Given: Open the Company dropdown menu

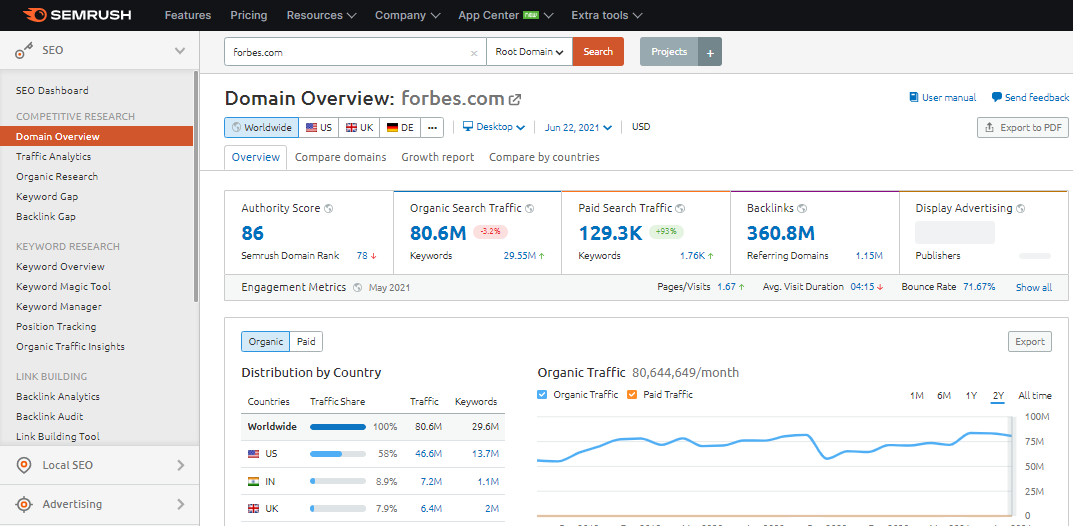Looking at the screenshot, I should pyautogui.click(x=408, y=15).
